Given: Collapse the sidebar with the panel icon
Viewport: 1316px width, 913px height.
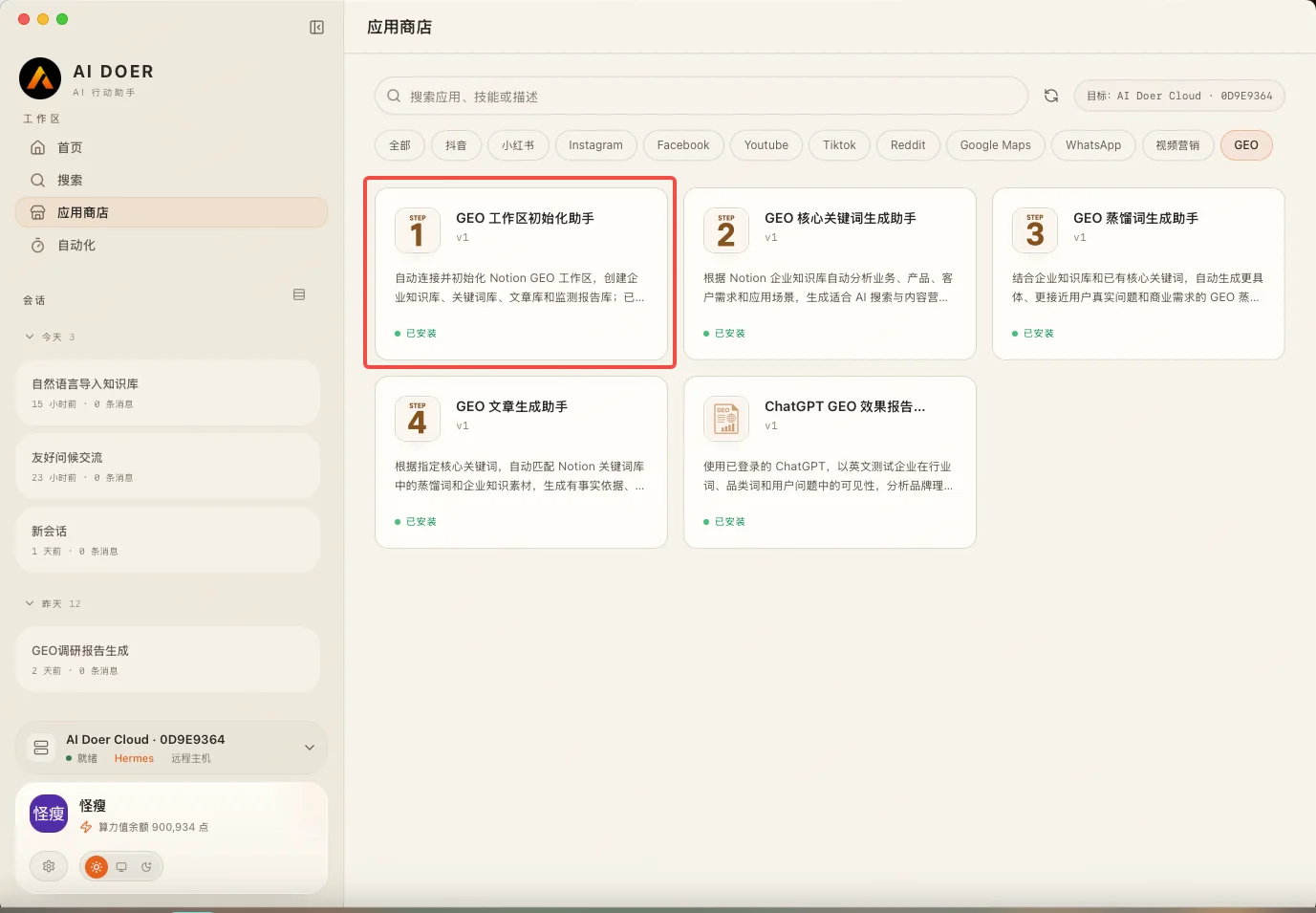Looking at the screenshot, I should (317, 28).
